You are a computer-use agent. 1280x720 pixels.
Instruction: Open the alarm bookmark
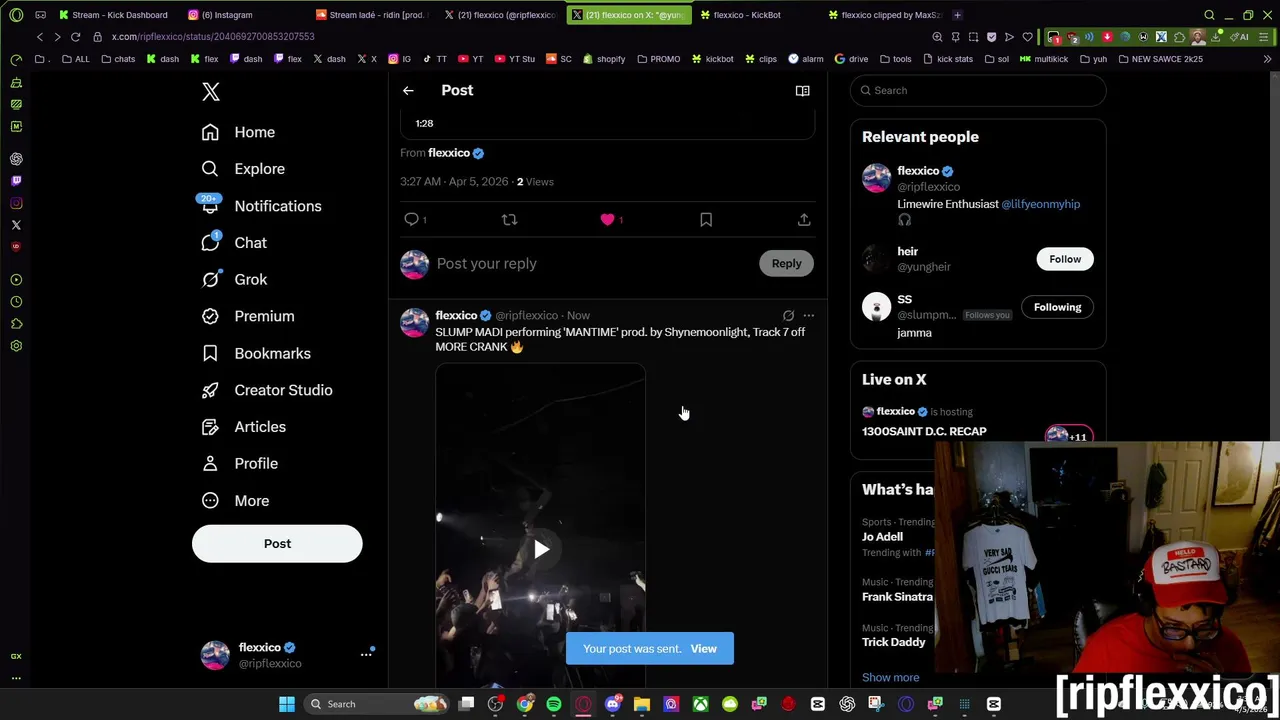(806, 59)
